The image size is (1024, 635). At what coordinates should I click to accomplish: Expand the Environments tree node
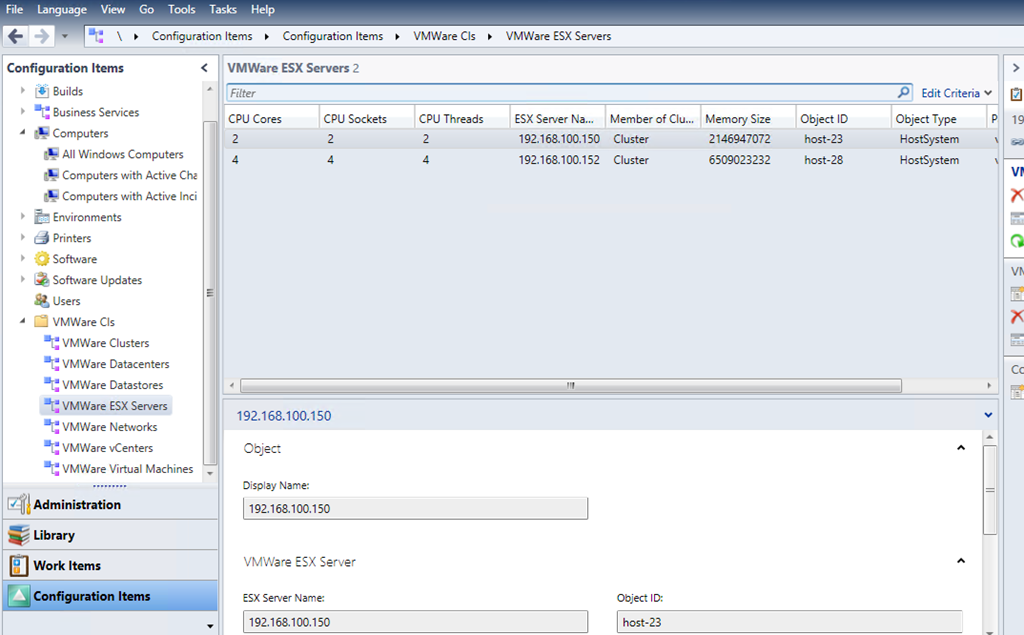click(x=24, y=217)
